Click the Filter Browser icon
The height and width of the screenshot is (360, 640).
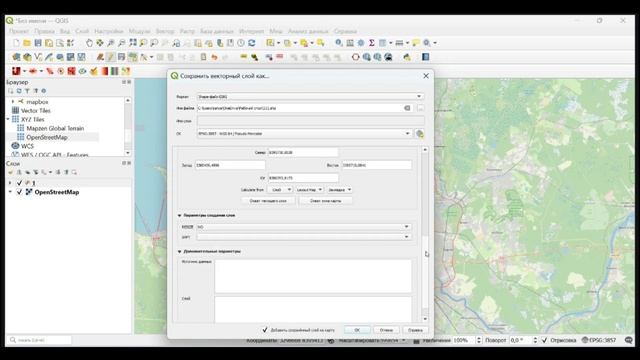click(x=27, y=91)
